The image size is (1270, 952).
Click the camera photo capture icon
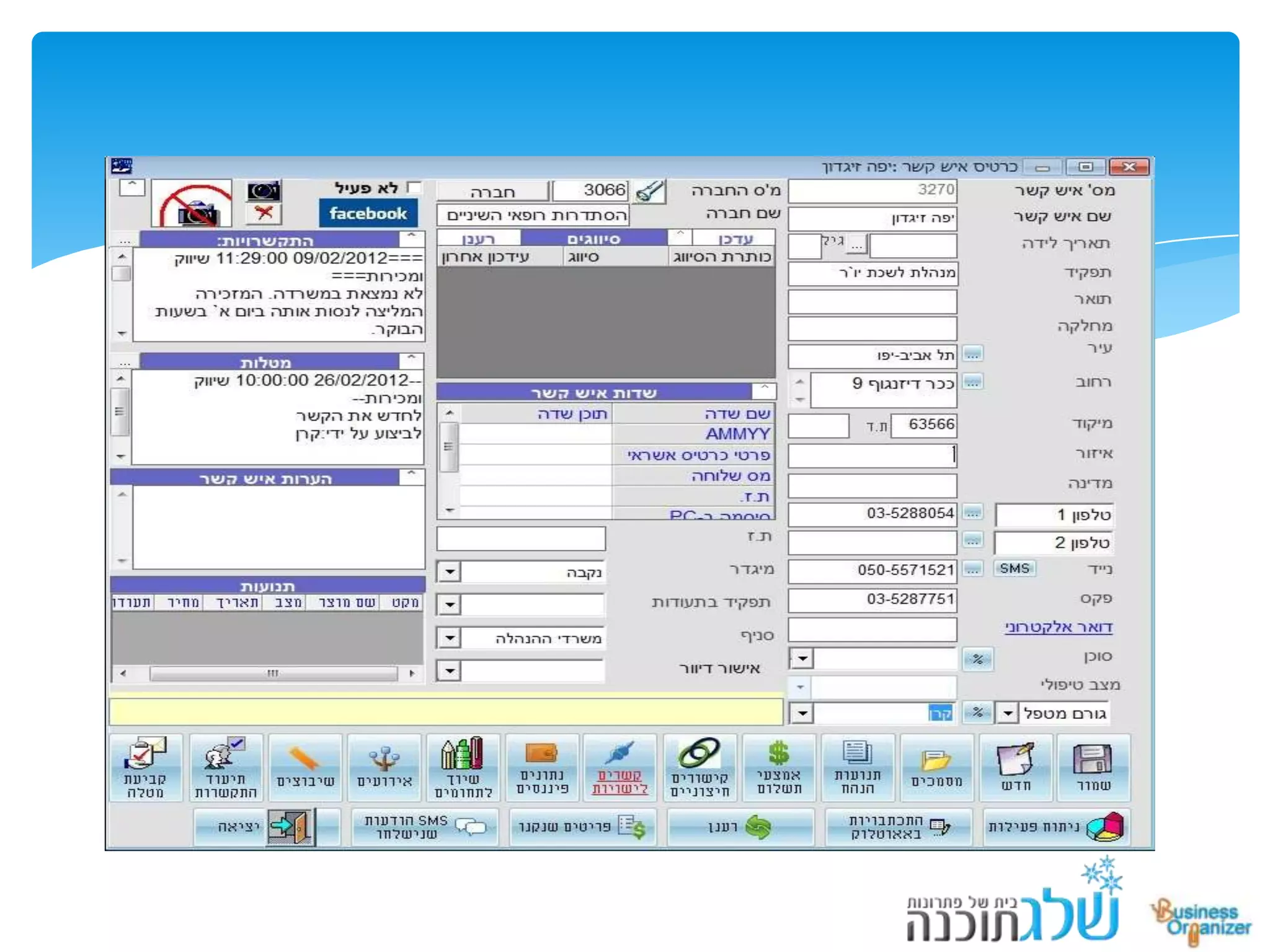(x=264, y=191)
